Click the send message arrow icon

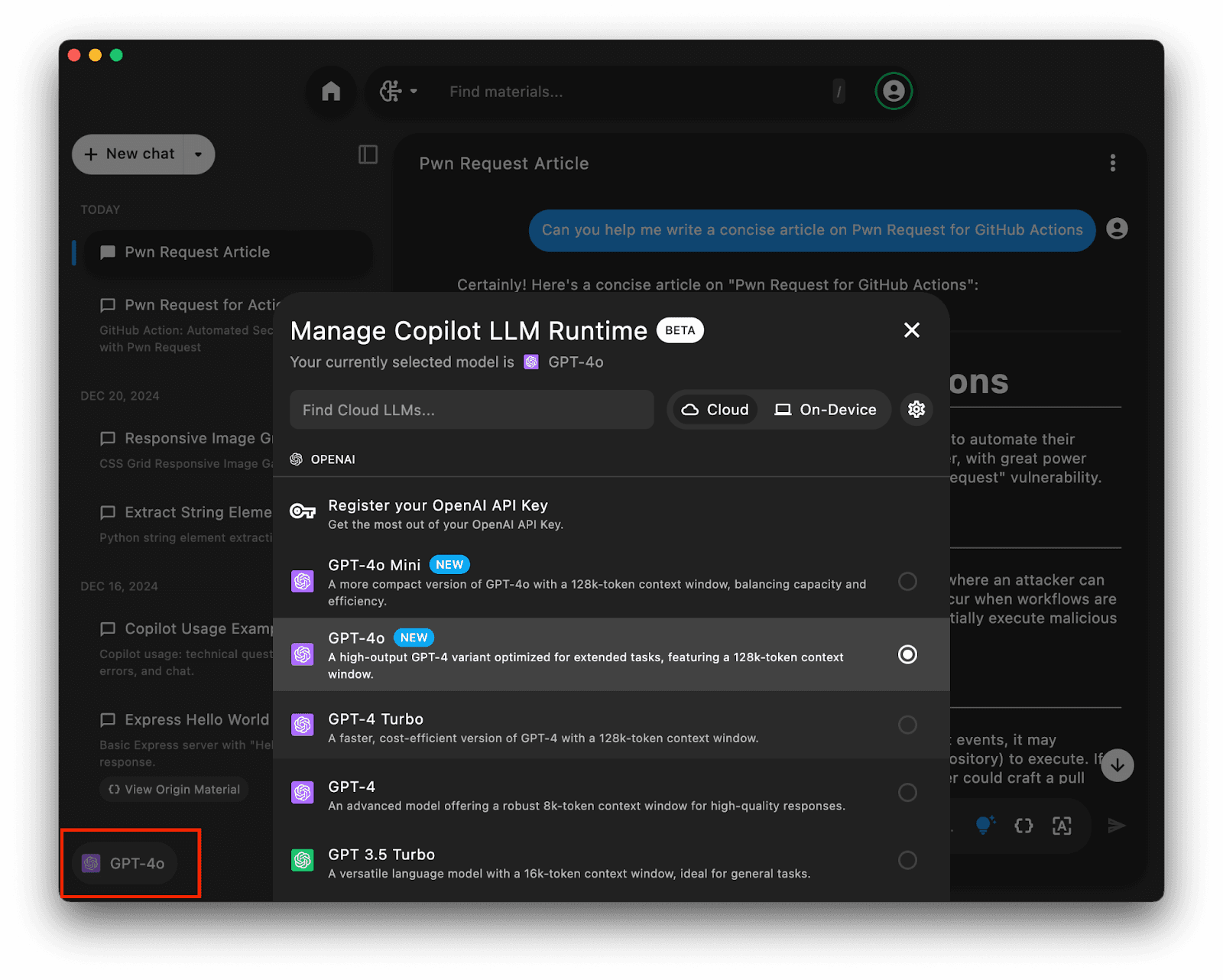coord(1117,826)
